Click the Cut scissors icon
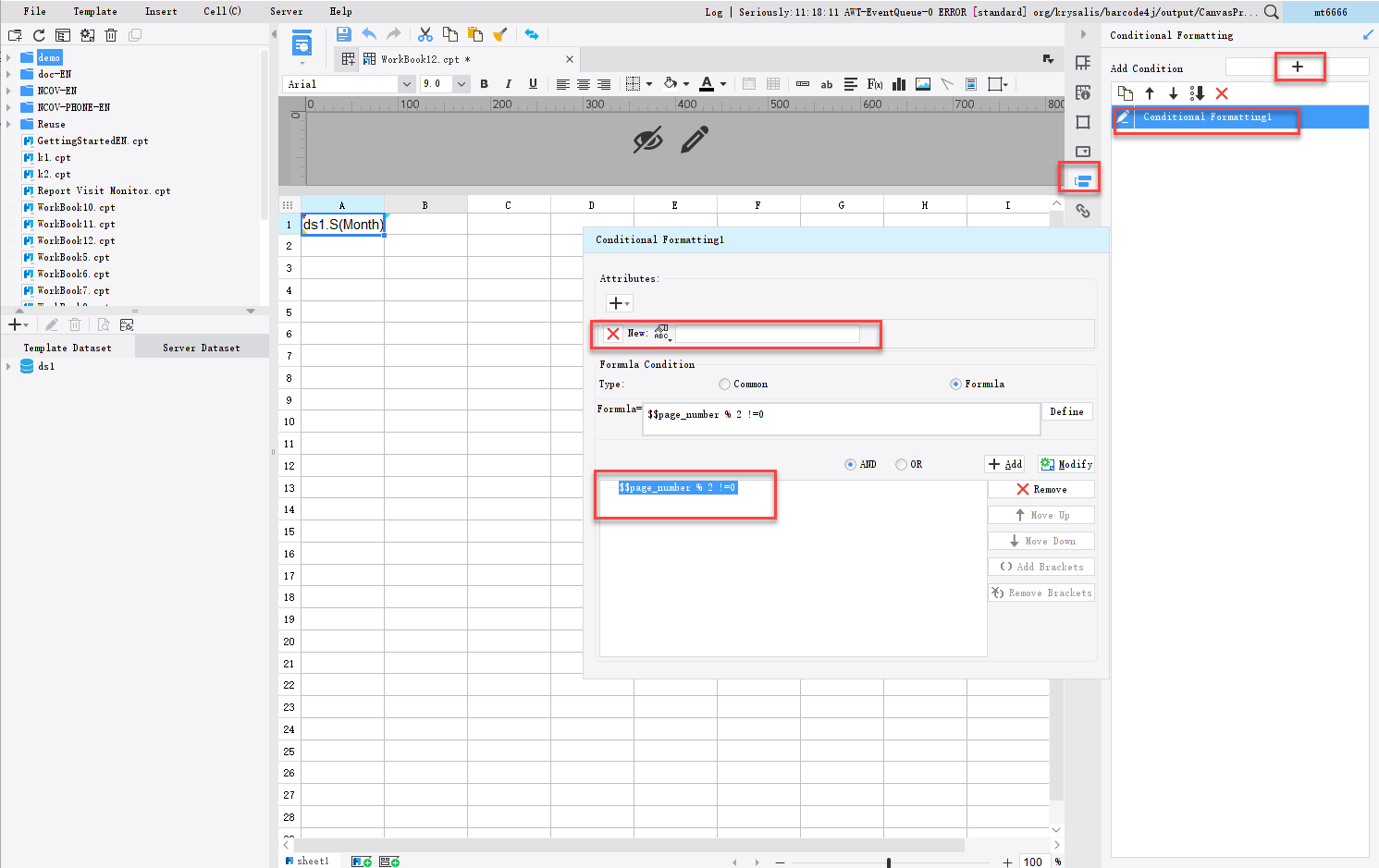 (425, 35)
